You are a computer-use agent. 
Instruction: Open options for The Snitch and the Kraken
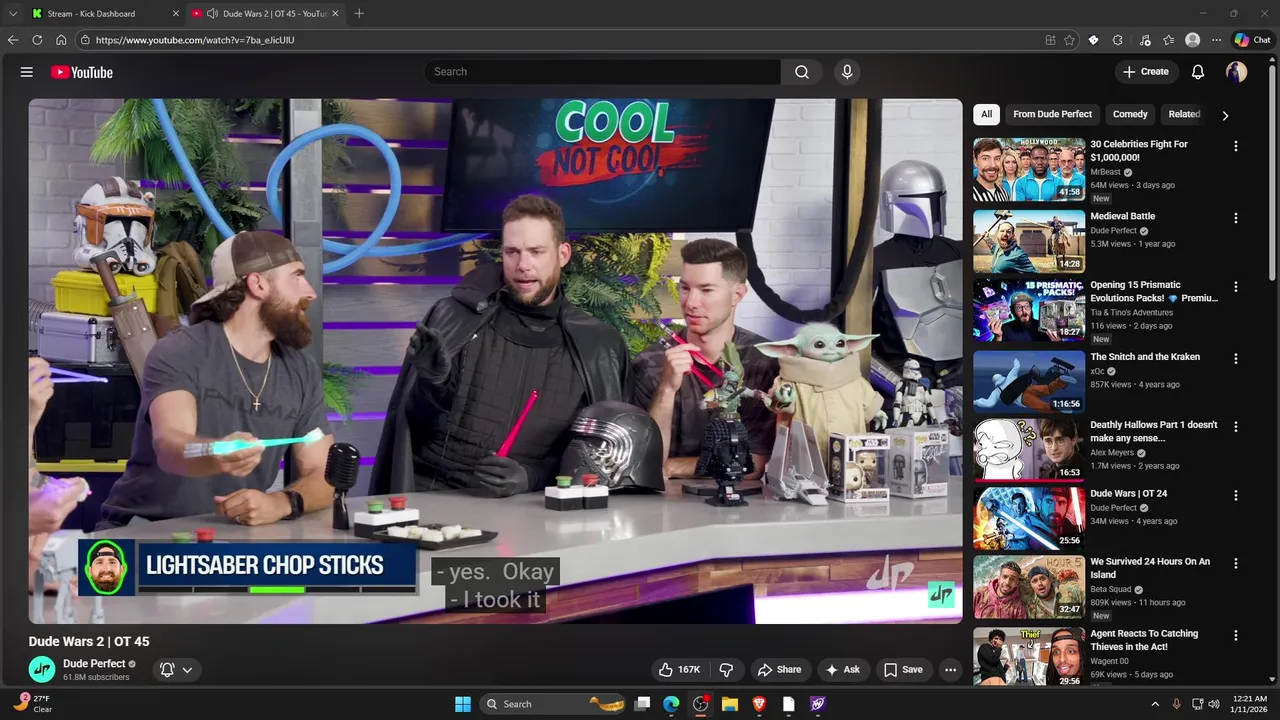point(1236,358)
